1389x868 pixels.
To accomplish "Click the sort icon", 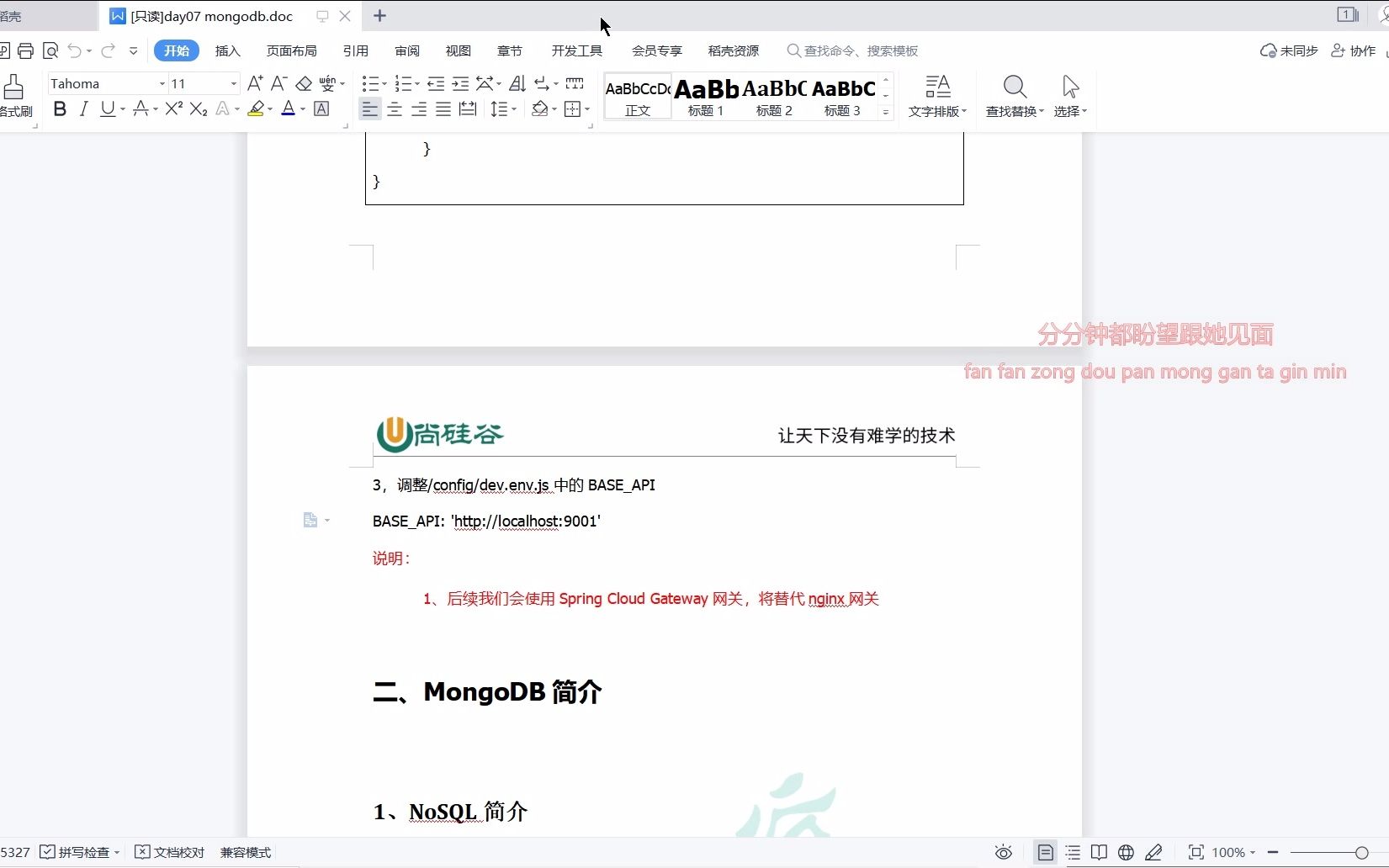I will point(517,83).
